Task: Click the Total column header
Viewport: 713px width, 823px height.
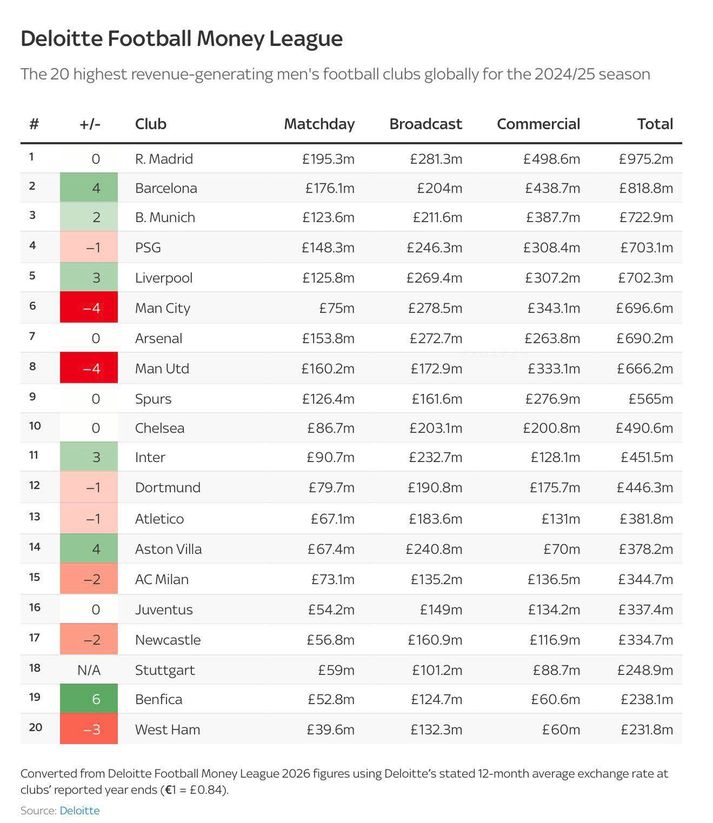Action: click(655, 124)
